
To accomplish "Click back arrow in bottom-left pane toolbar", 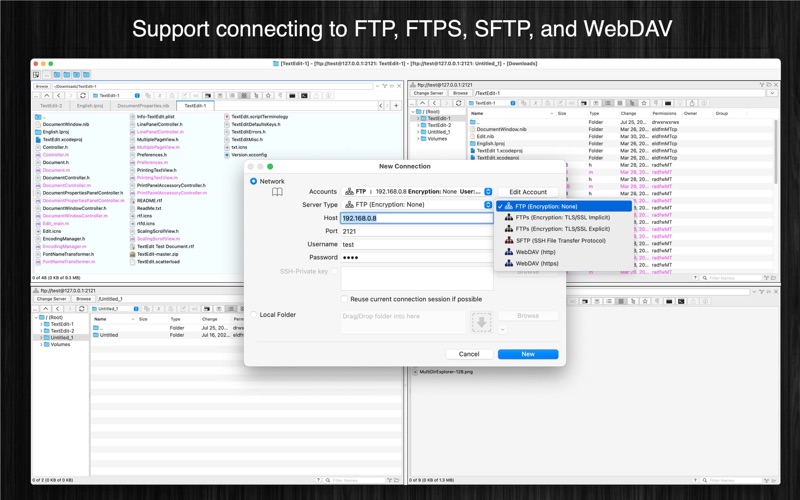I will [58, 309].
